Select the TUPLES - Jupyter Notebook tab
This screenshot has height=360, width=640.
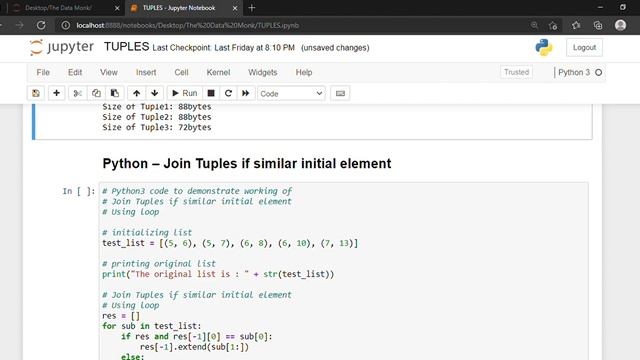[179, 8]
